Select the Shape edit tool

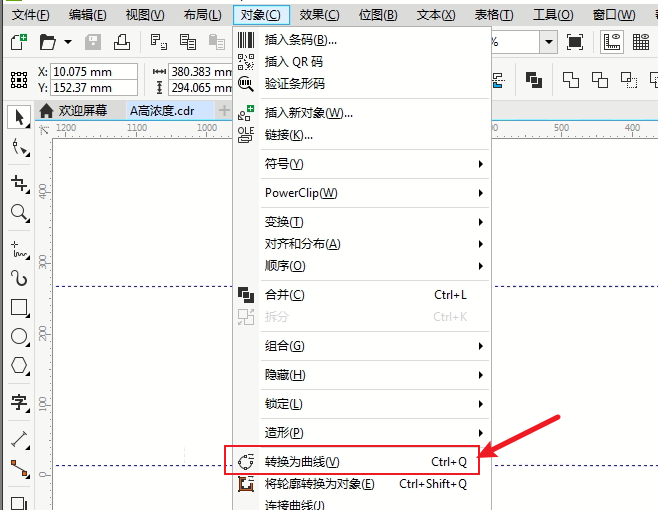click(20, 147)
